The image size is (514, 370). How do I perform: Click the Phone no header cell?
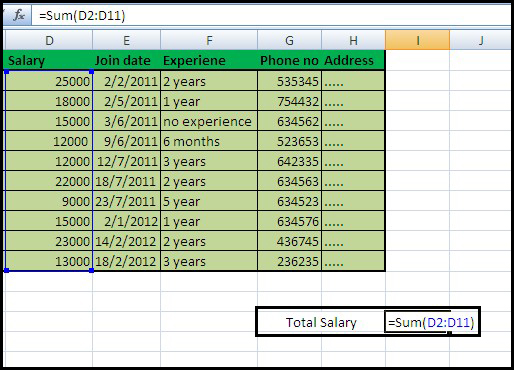click(x=289, y=60)
